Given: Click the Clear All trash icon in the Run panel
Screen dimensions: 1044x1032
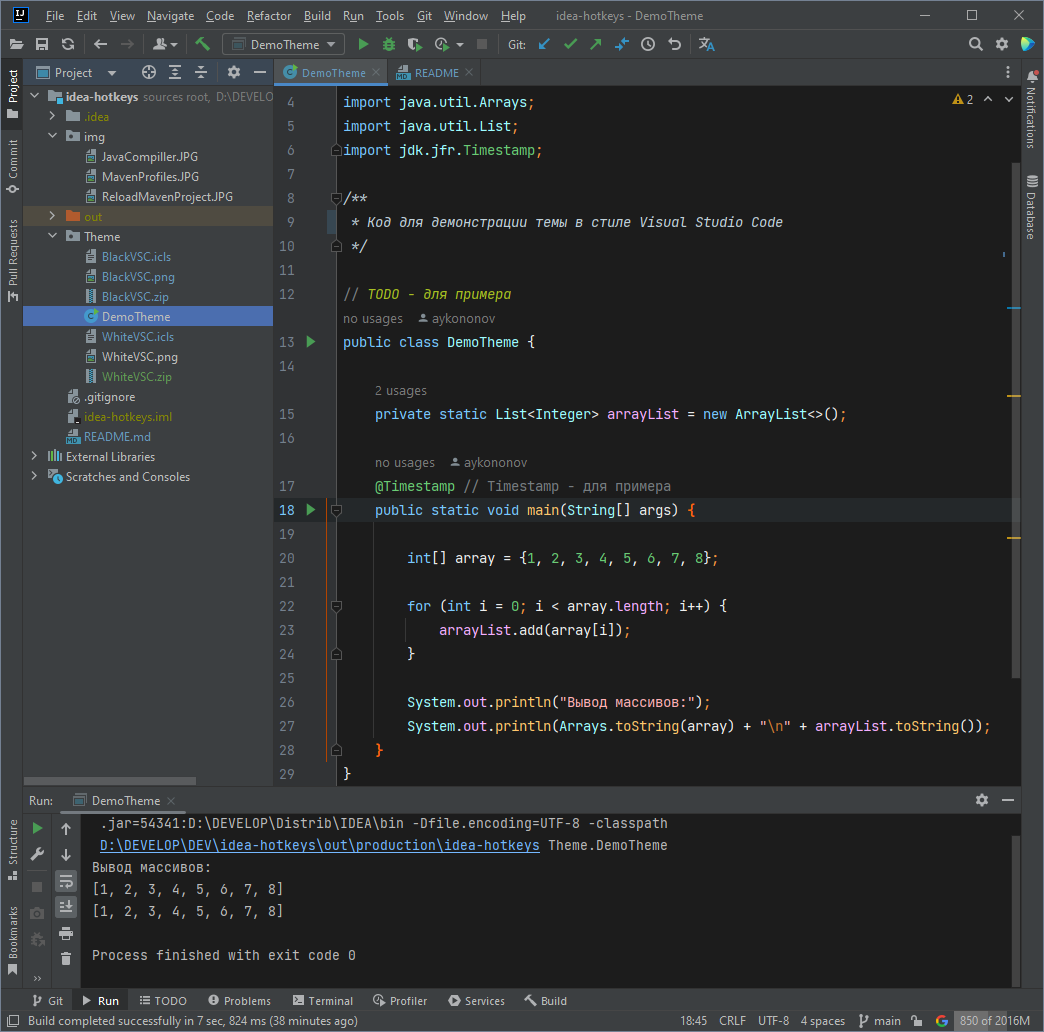Looking at the screenshot, I should (66, 958).
